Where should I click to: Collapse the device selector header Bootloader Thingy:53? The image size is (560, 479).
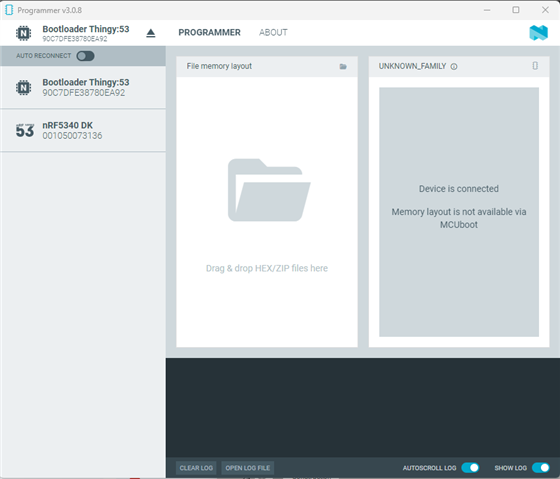pyautogui.click(x=83, y=33)
